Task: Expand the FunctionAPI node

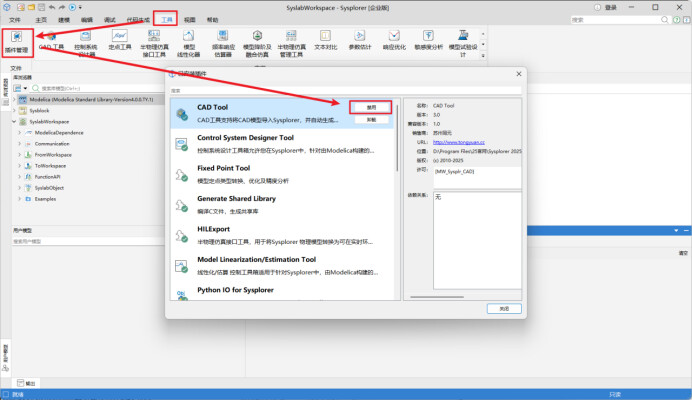Action: [x=19, y=177]
